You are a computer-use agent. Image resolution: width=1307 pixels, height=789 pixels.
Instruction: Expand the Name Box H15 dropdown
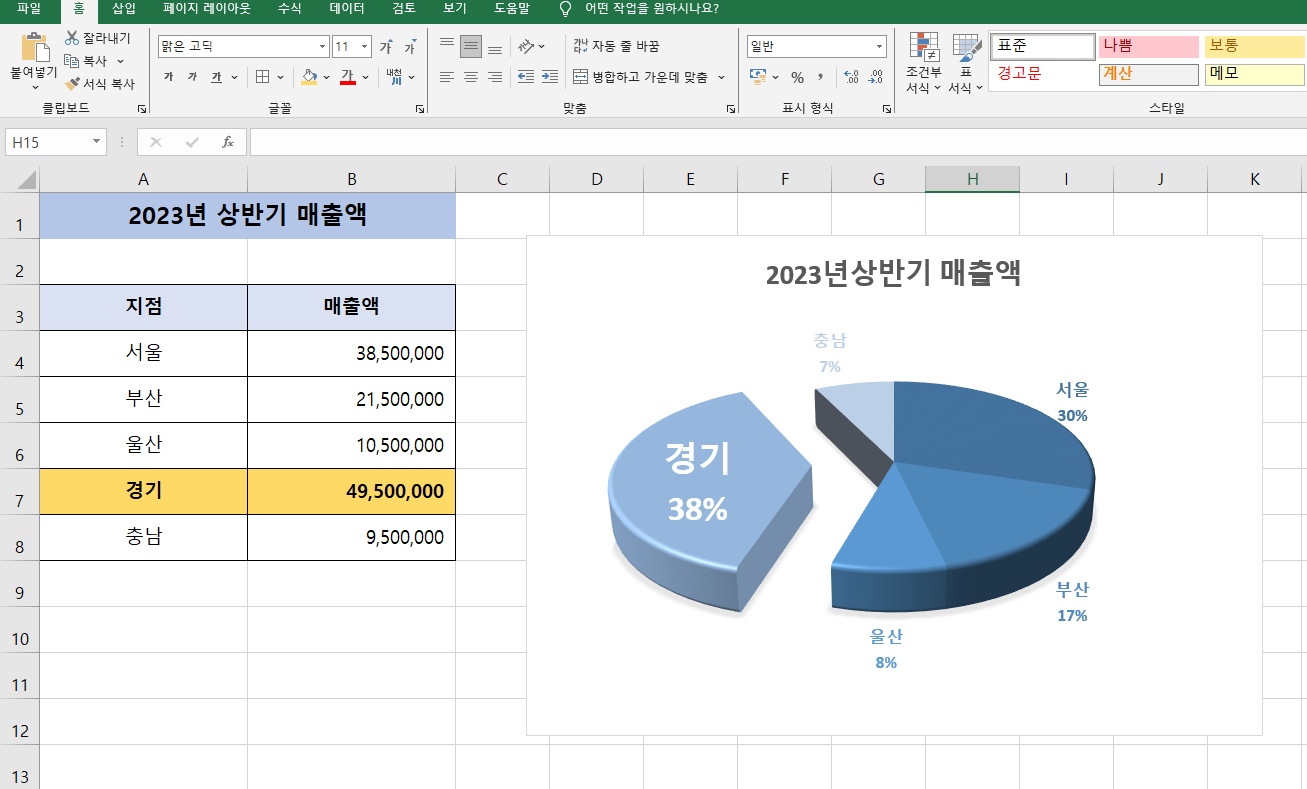pos(97,142)
